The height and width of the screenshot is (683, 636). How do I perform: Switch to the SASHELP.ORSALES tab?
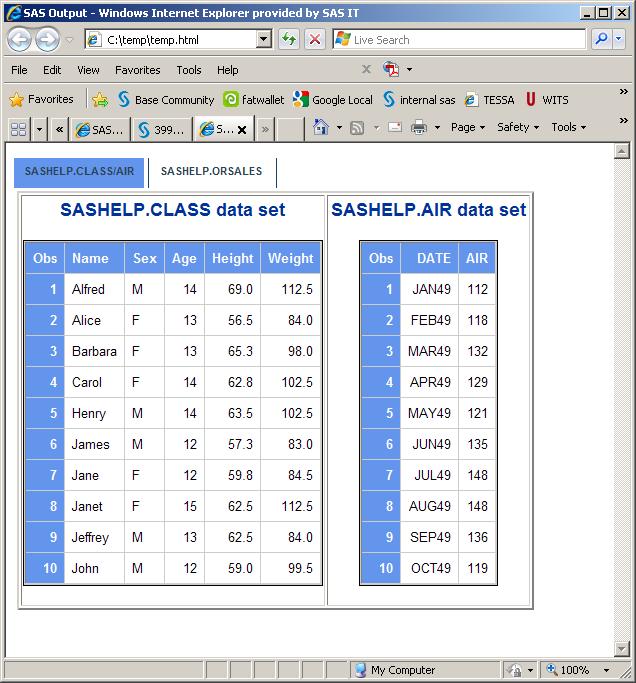(x=211, y=172)
